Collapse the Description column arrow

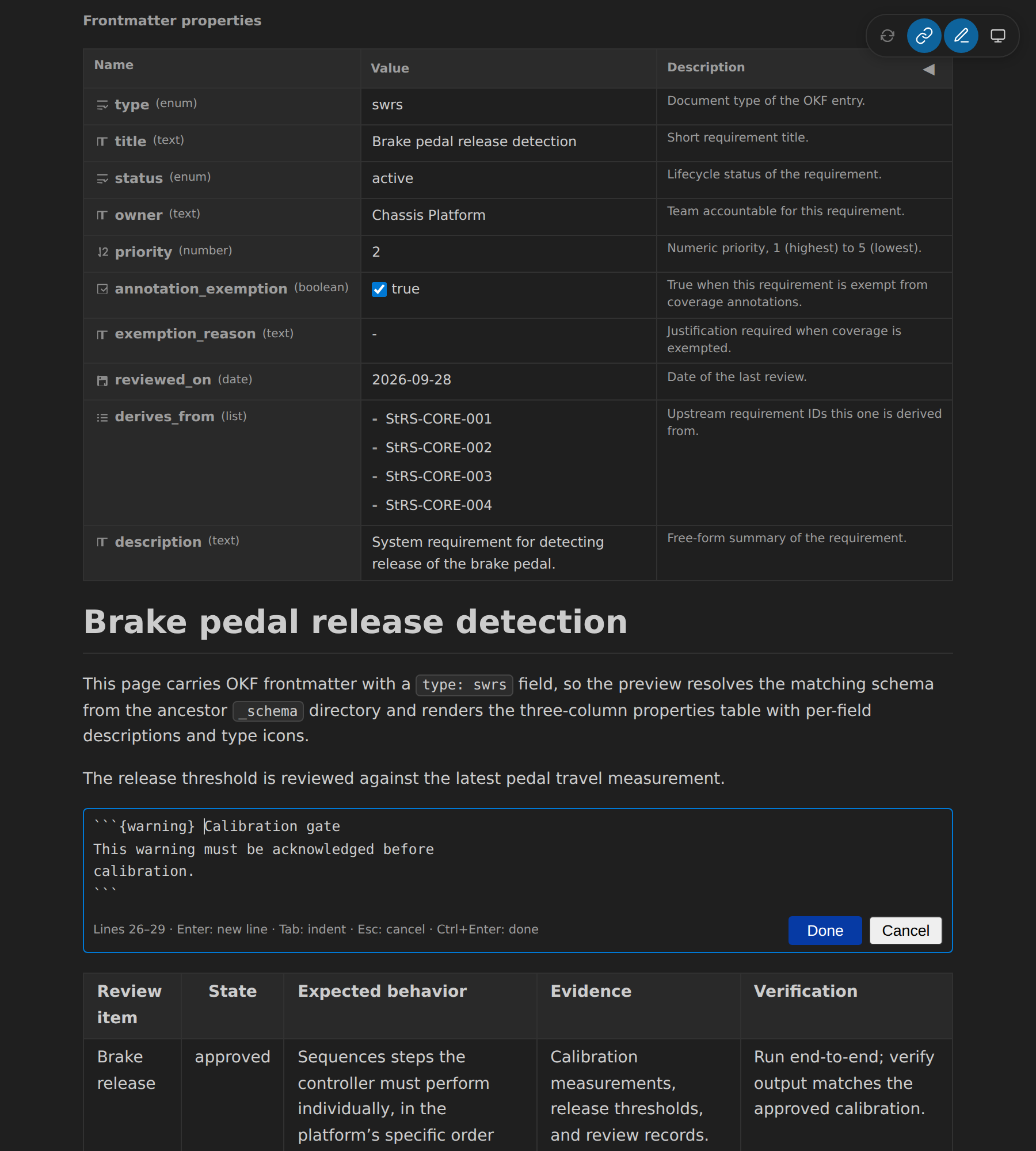click(928, 70)
